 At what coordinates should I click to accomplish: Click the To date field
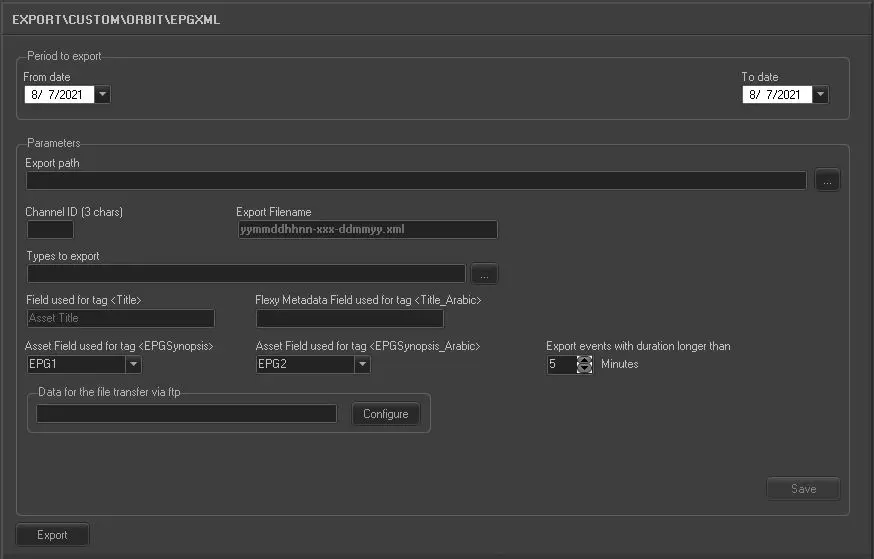click(x=776, y=95)
